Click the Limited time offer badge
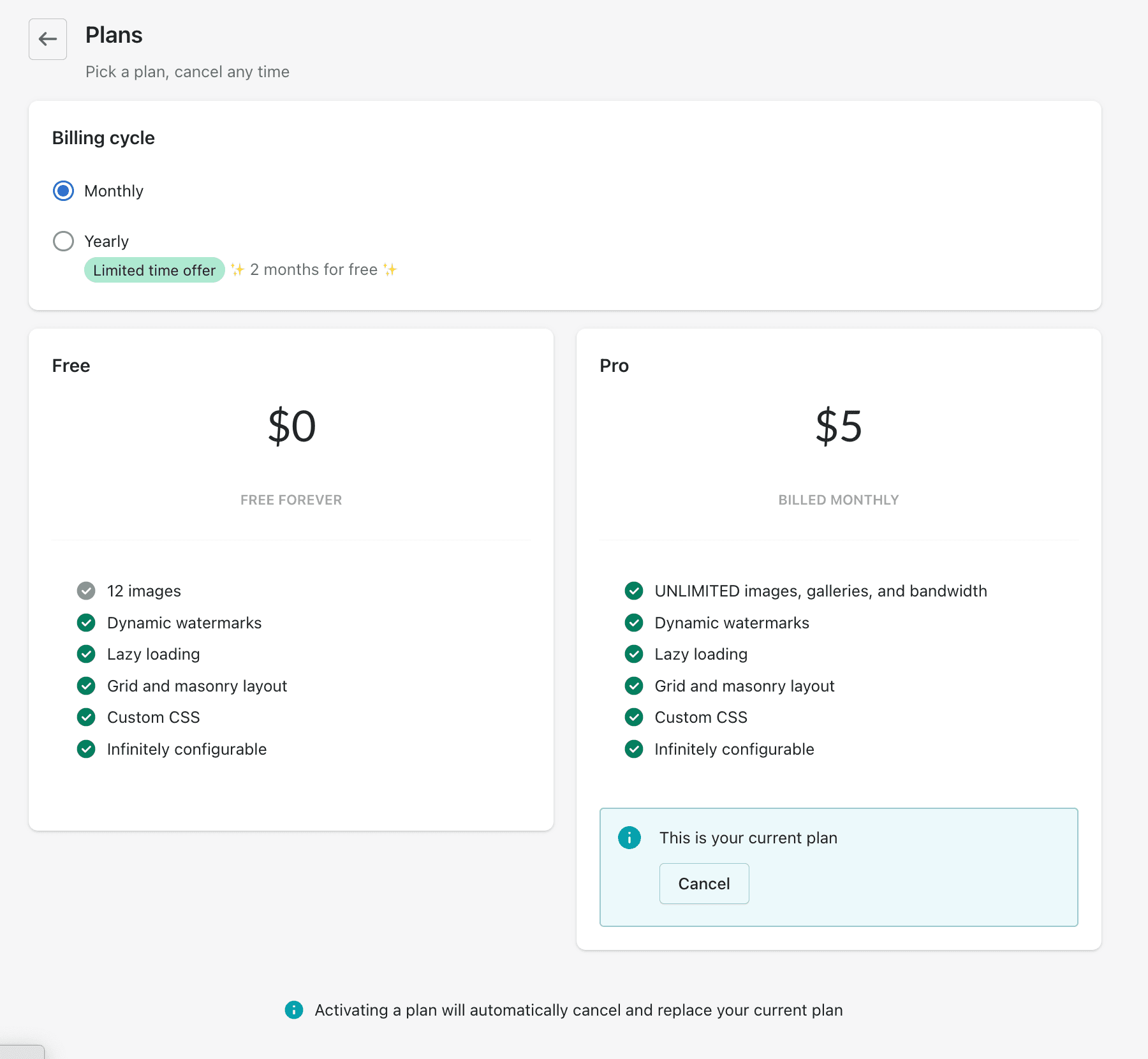The height and width of the screenshot is (1059, 1148). [x=154, y=270]
